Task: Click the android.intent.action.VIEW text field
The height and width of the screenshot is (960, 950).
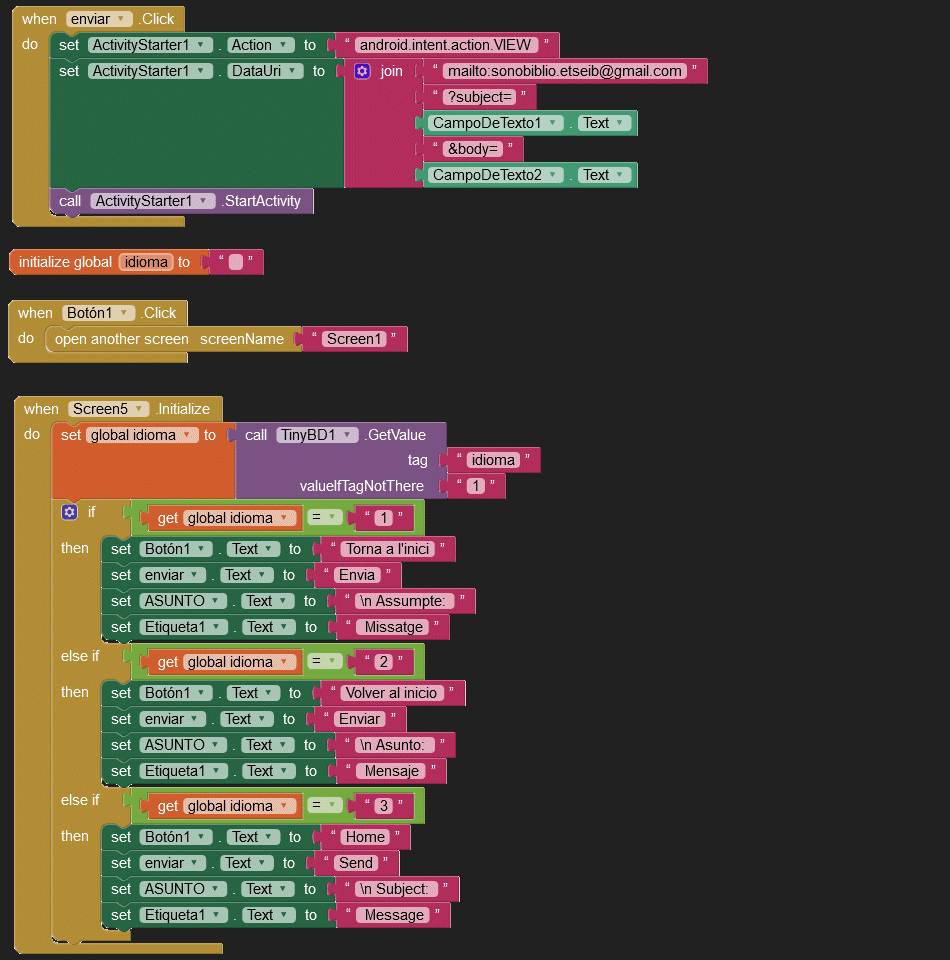Action: [446, 45]
